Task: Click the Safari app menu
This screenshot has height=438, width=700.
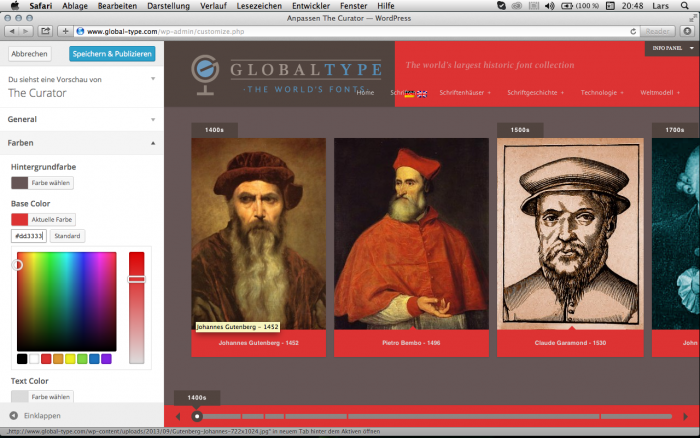Action: 41,6
